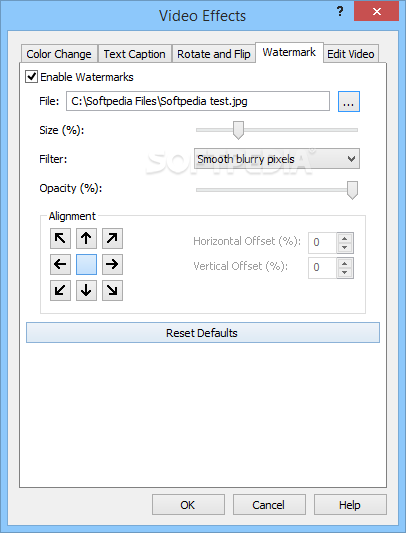Click the Size (%) slider thumb
The width and height of the screenshot is (406, 533).
238,130
